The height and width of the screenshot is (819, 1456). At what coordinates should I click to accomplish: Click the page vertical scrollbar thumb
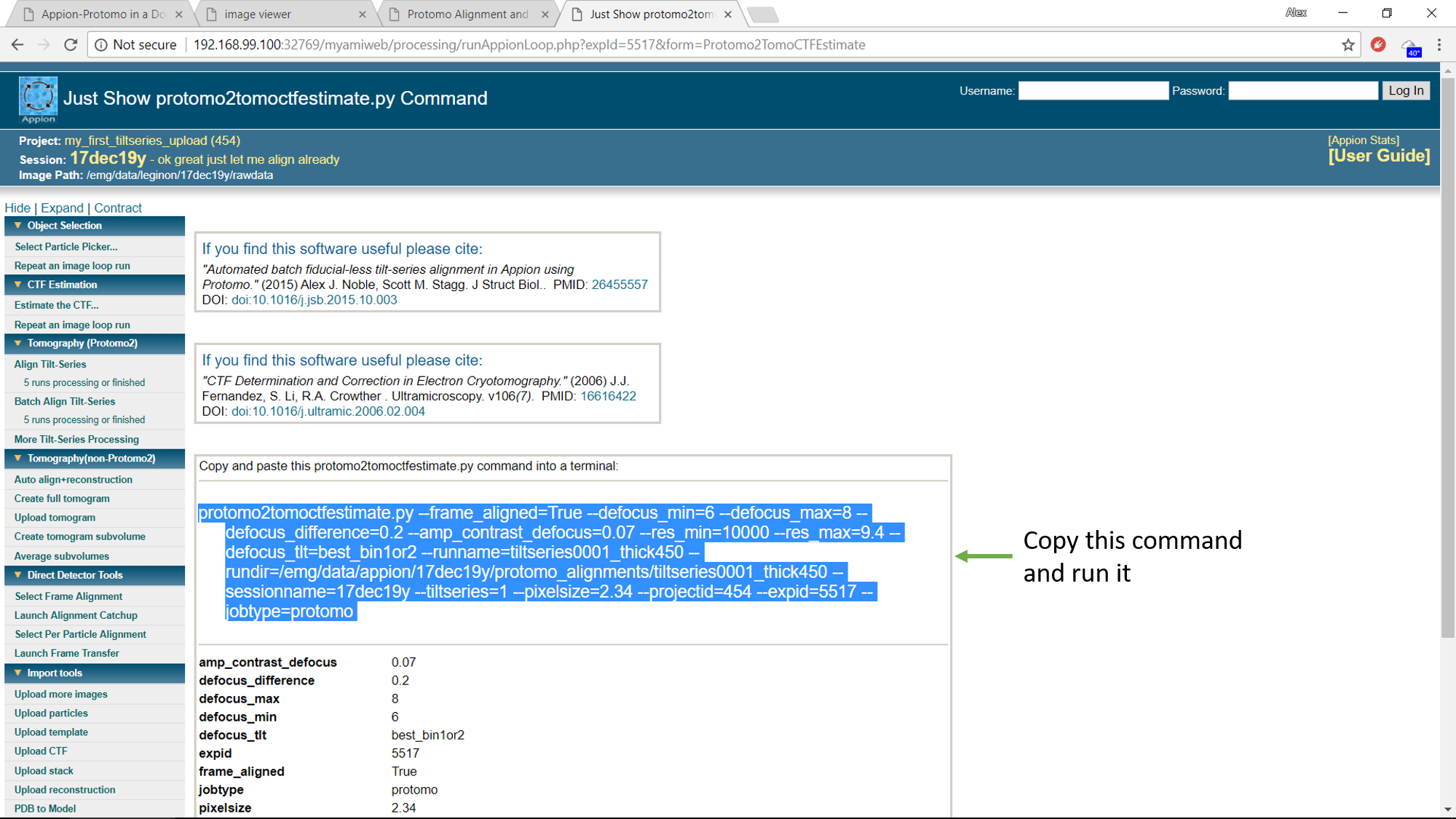[x=1447, y=357]
